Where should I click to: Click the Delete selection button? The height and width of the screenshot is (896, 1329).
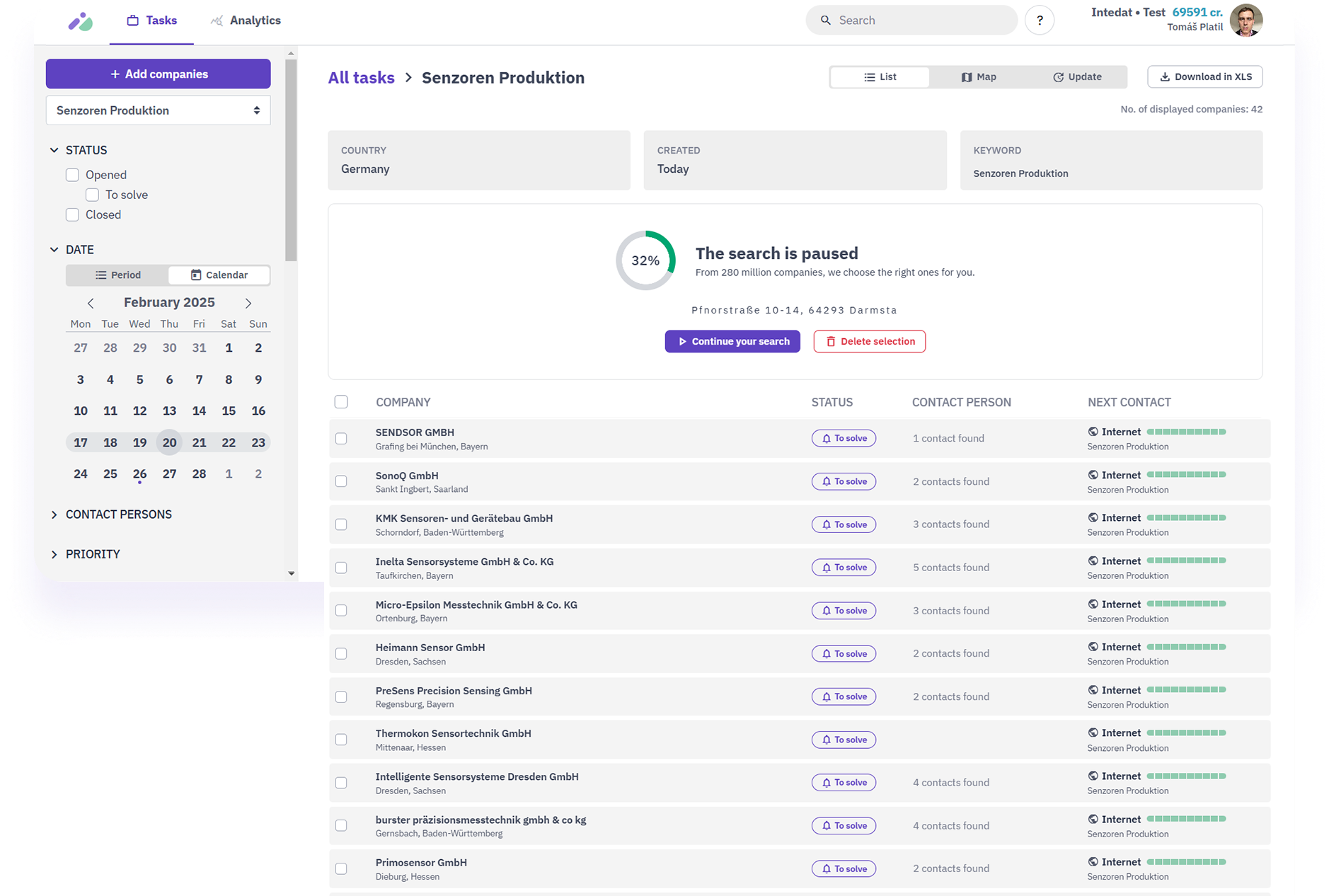click(870, 341)
